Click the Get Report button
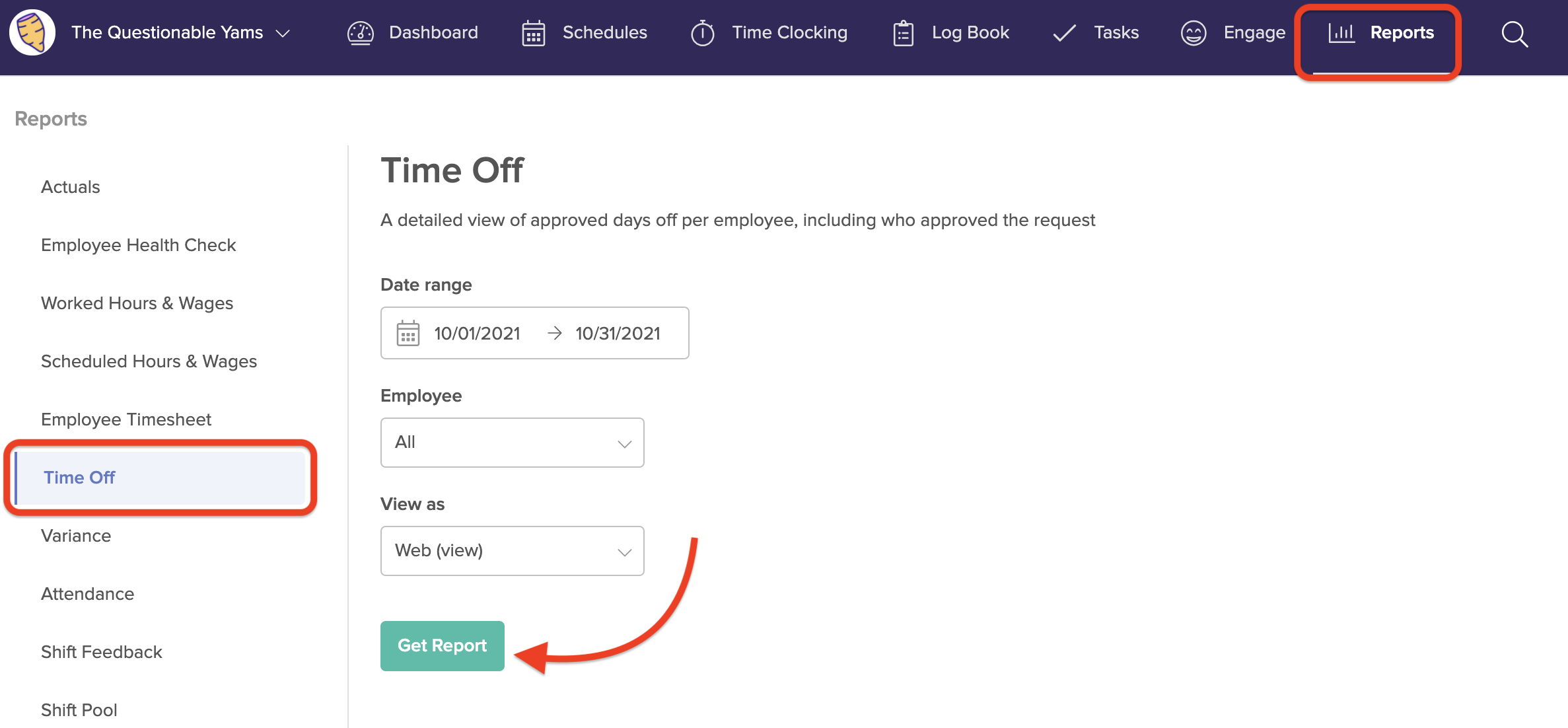Screen dimensions: 1568x728 tap(442, 645)
